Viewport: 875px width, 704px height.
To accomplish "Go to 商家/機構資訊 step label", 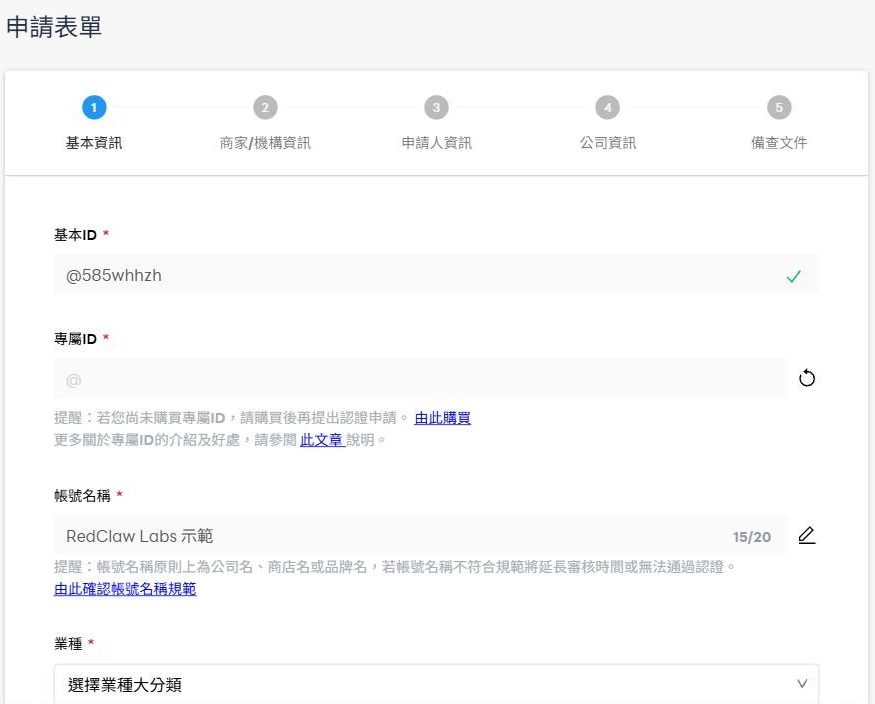I will click(x=265, y=143).
